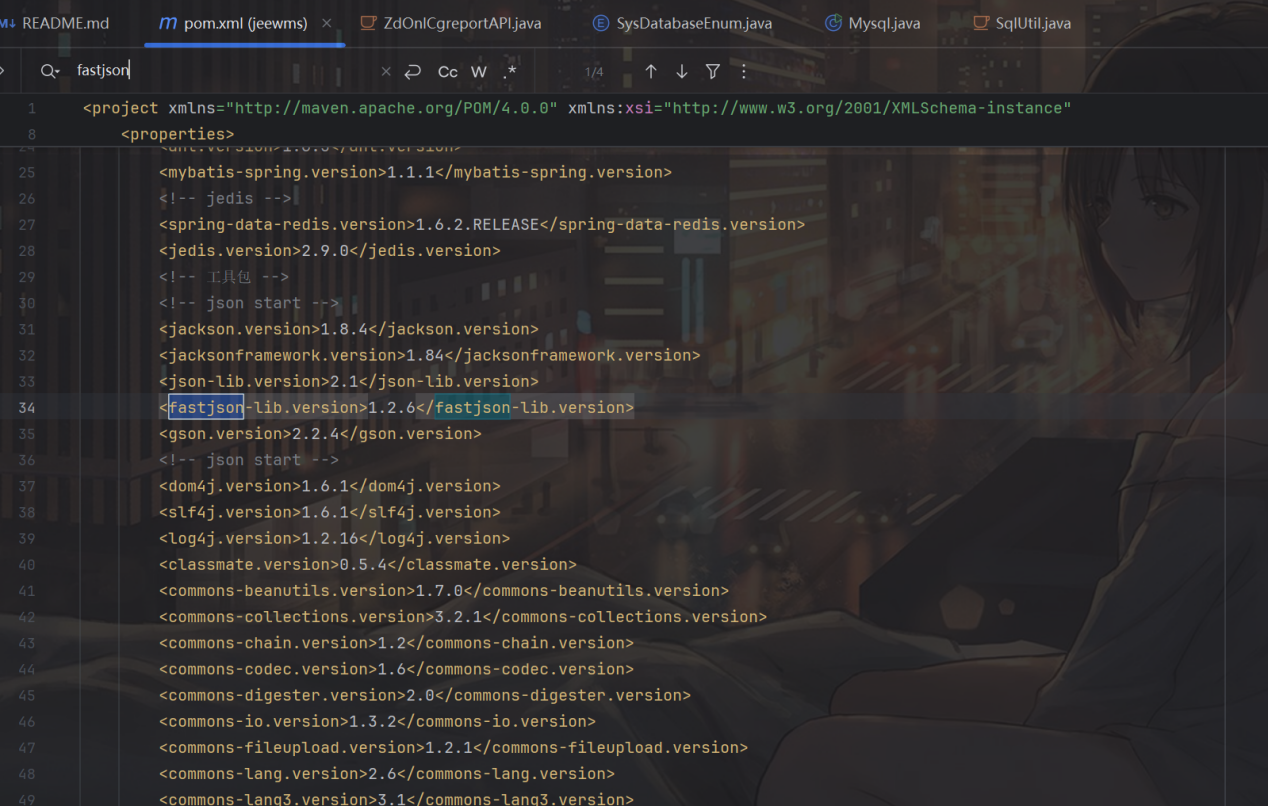
Task: Open the SqlUtil.java editor tab
Action: (x=1033, y=23)
